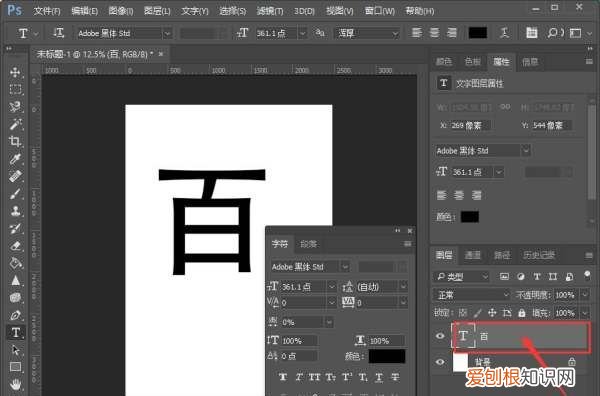Toggle lock all for layer

(x=522, y=313)
